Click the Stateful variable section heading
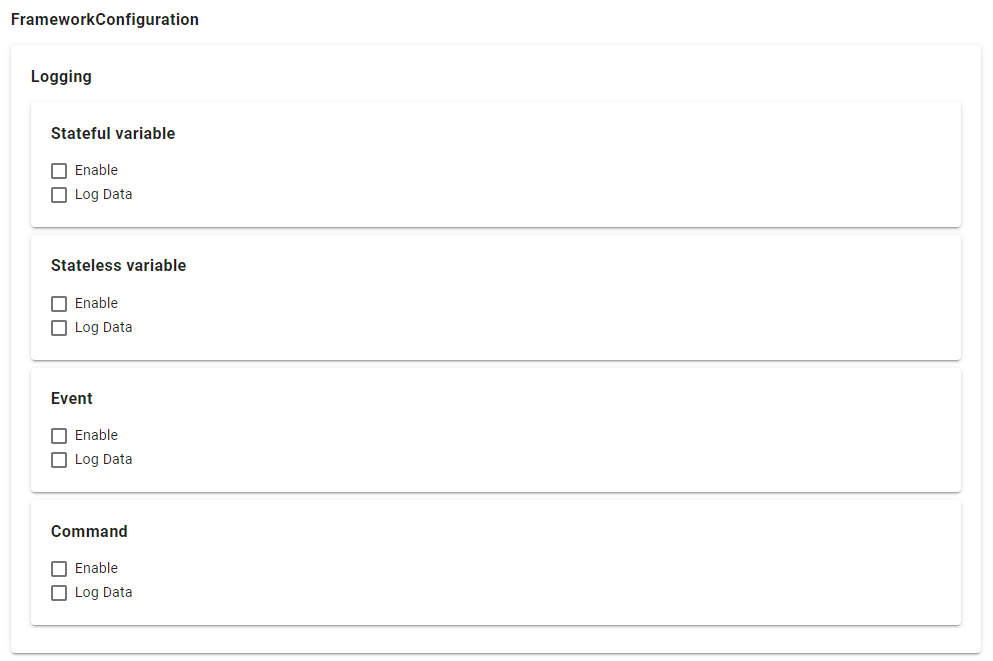The image size is (993, 661). [x=113, y=133]
